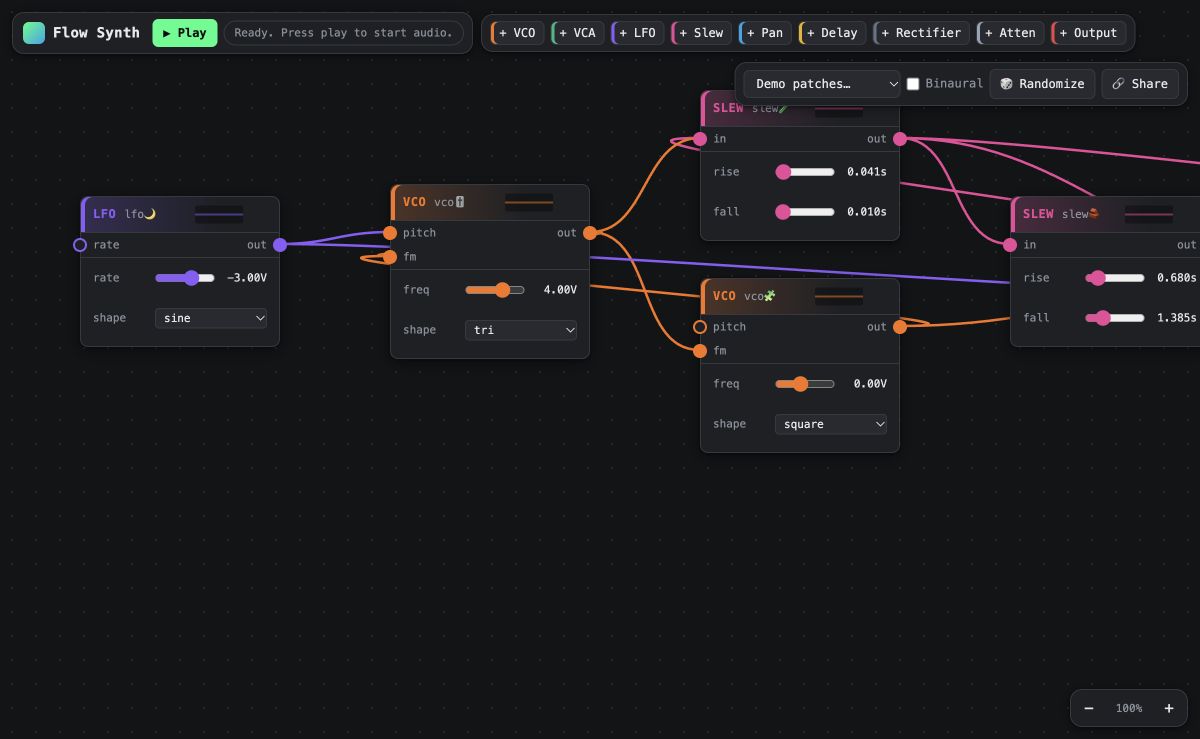The height and width of the screenshot is (739, 1200).
Task: Adjust the VCO freq slider at 0.00V
Action: pyautogui.click(x=805, y=384)
